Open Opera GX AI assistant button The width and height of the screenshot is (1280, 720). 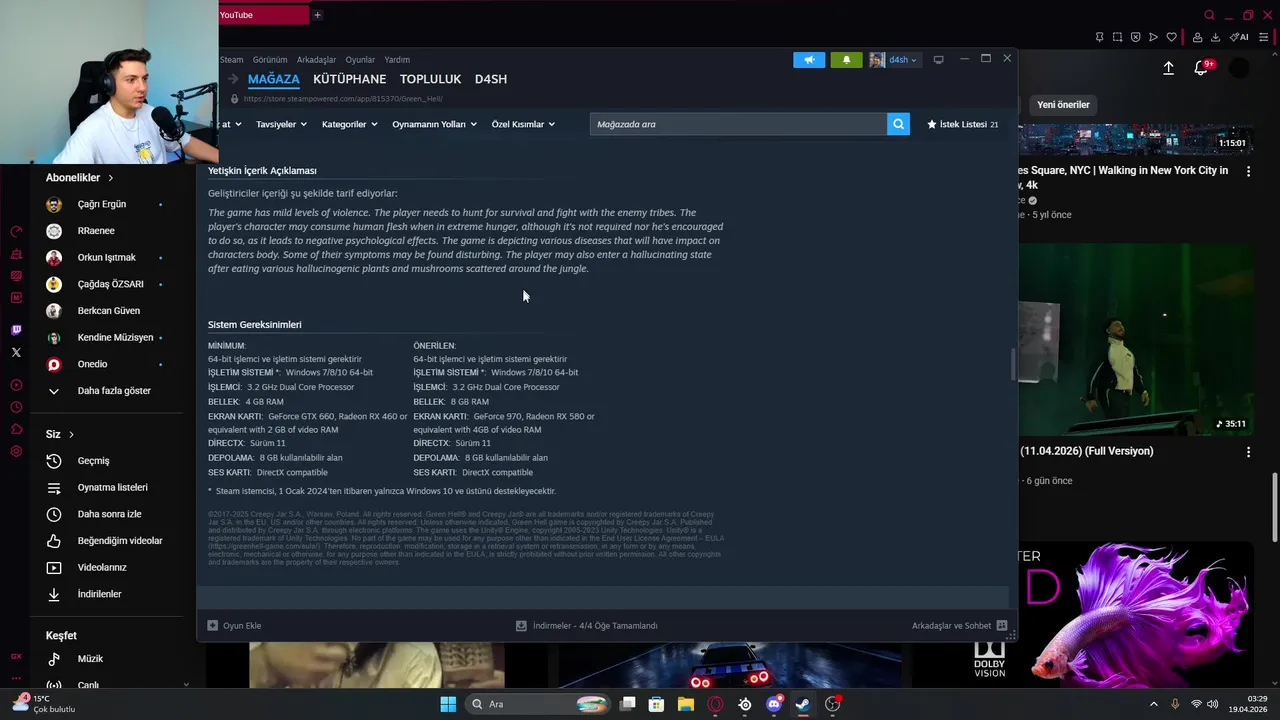1239,37
